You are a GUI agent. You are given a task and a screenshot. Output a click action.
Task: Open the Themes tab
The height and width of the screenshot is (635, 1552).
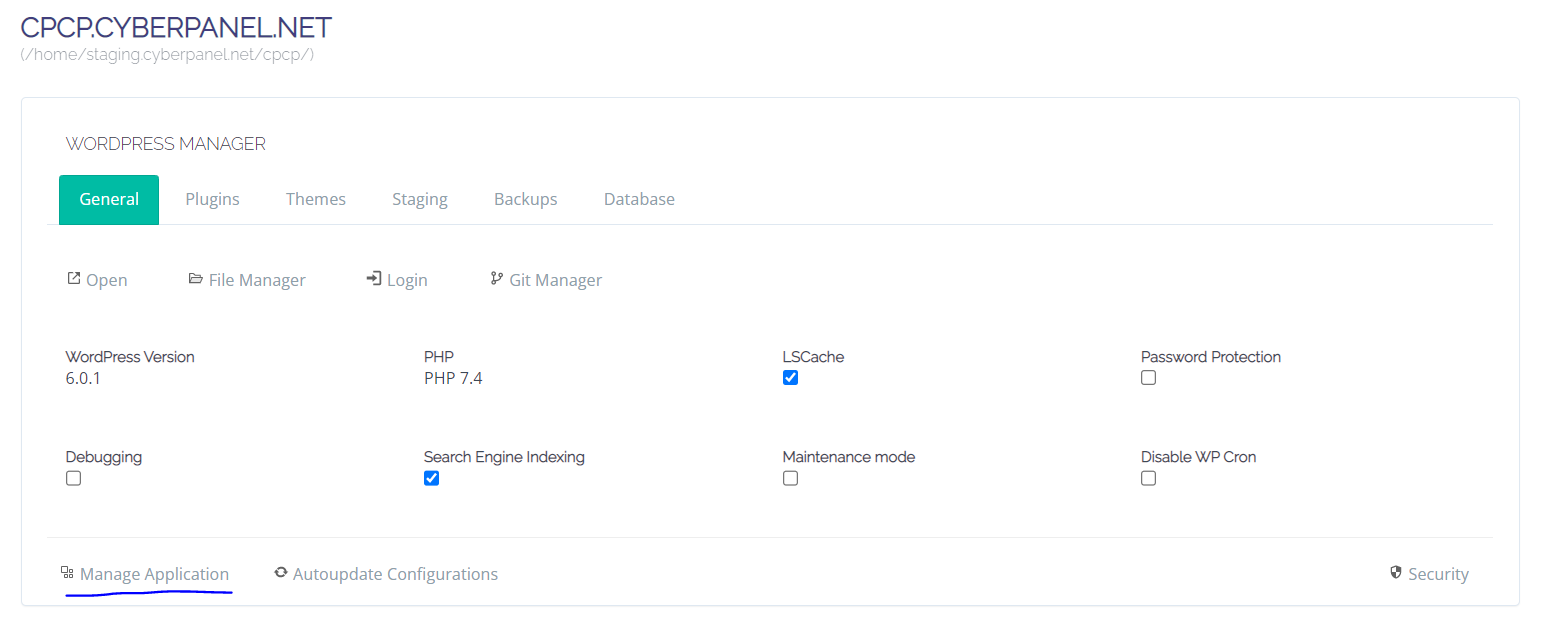pos(315,199)
